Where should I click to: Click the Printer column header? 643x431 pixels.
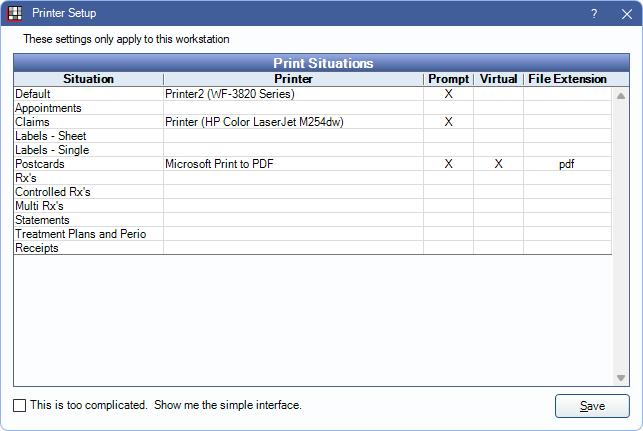(293, 79)
